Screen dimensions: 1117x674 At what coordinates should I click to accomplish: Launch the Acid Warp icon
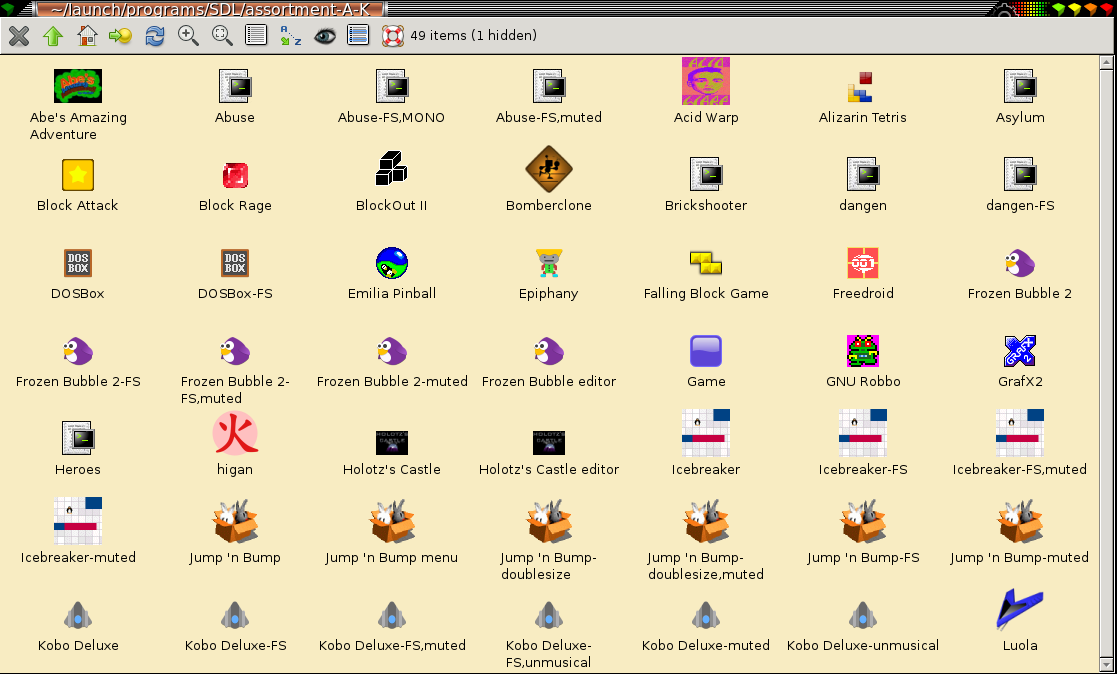pos(706,81)
